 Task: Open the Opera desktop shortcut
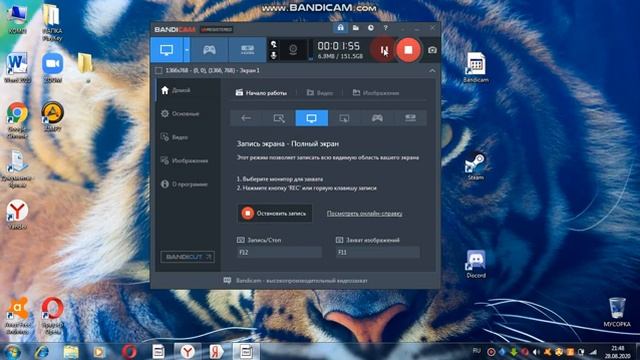pos(53,315)
